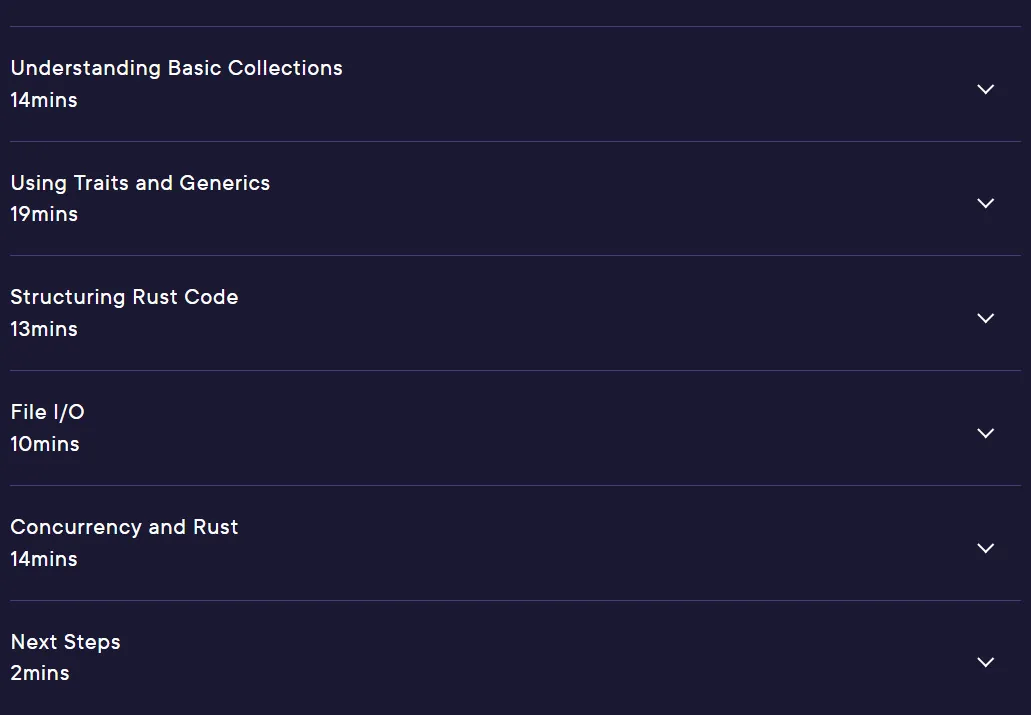The image size is (1031, 715).
Task: Click the 13mins duration label
Action: tap(44, 329)
